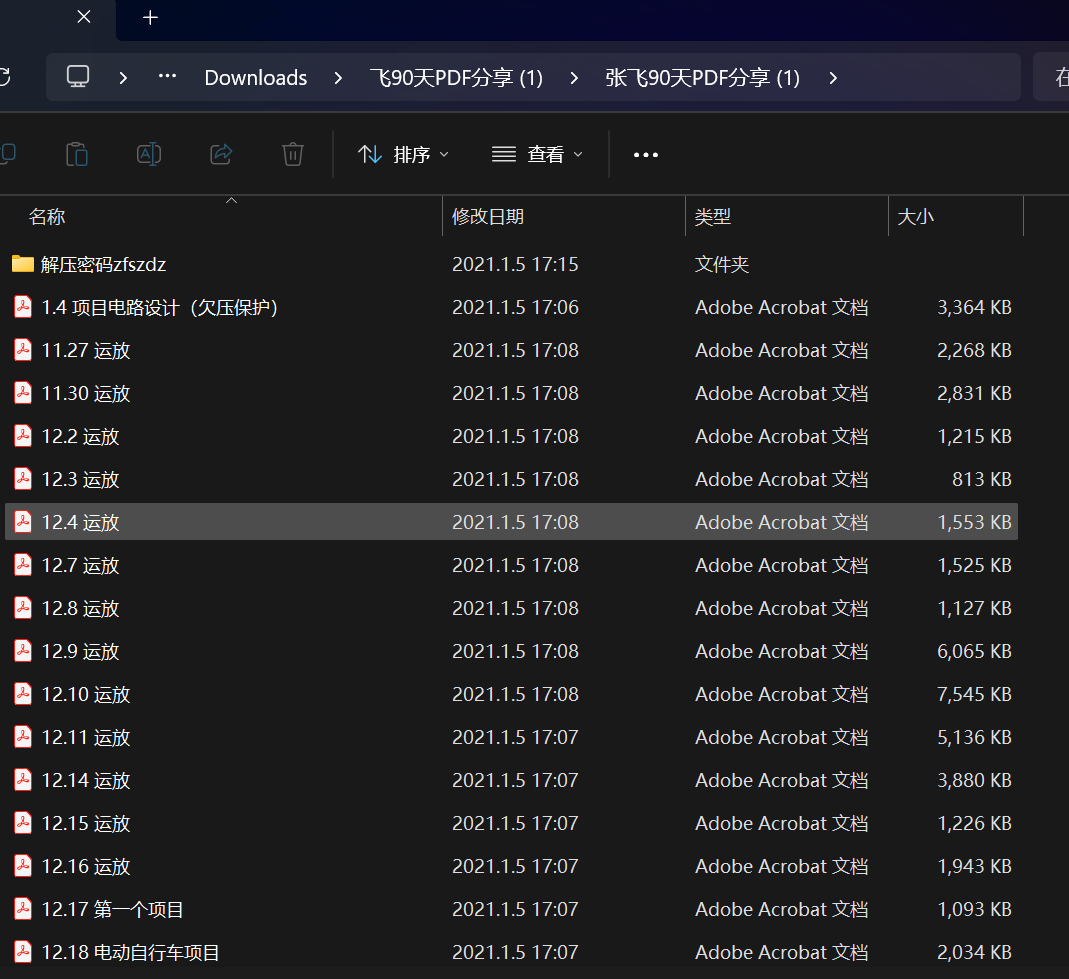Select PDF icon of 12.18 电动自行车项目

[x=23, y=952]
